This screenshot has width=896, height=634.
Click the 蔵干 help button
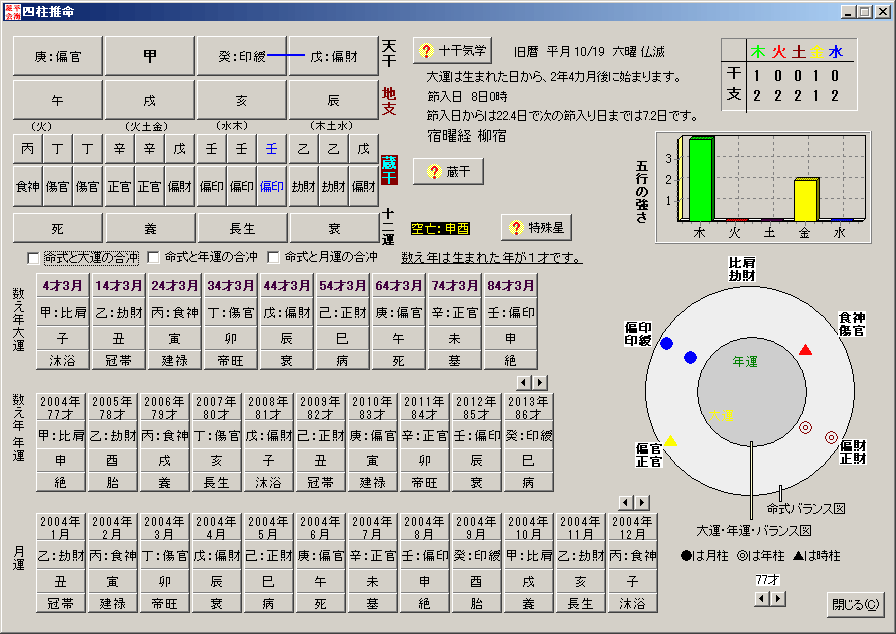tap(448, 171)
